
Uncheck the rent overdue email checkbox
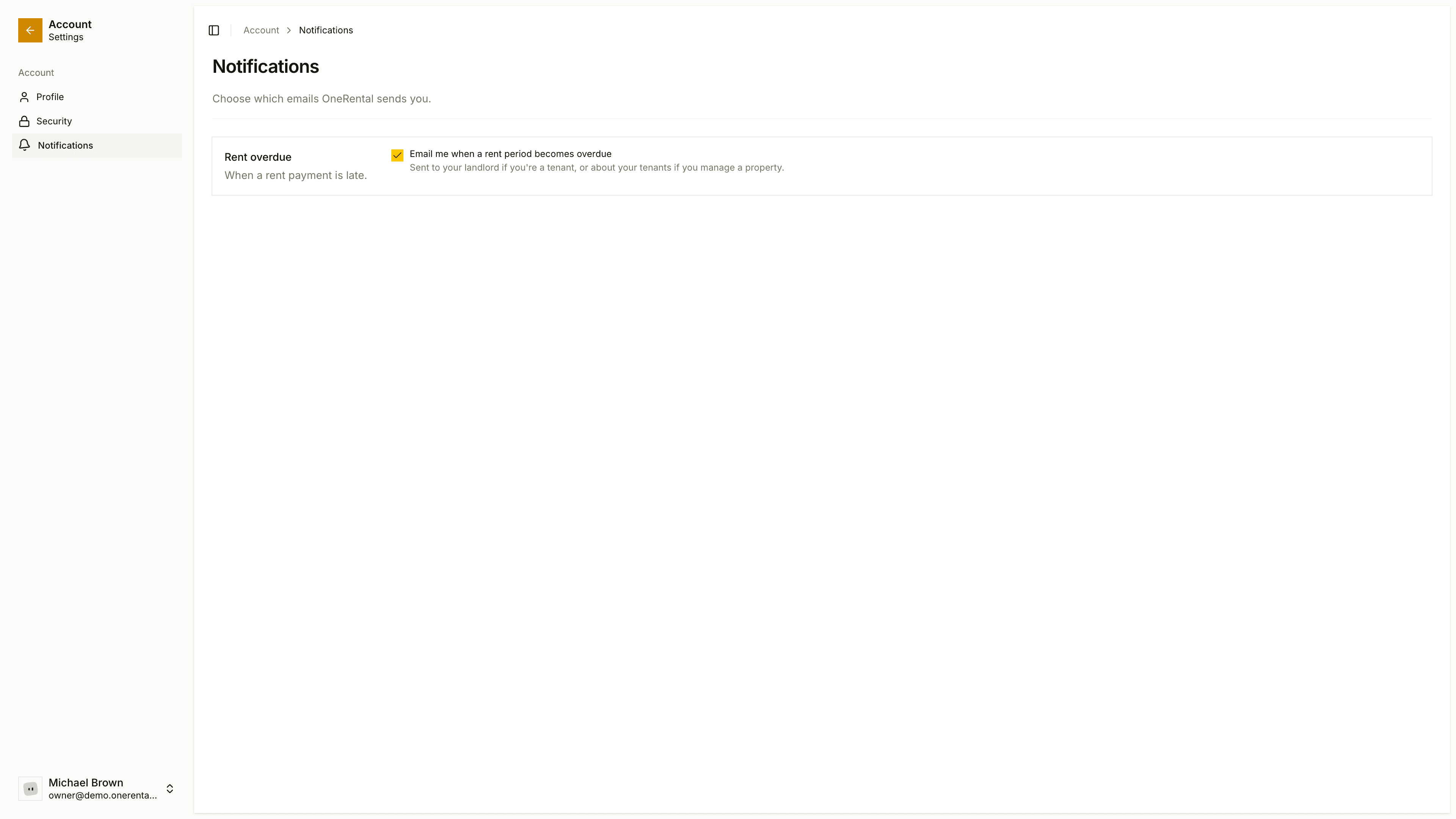point(397,155)
